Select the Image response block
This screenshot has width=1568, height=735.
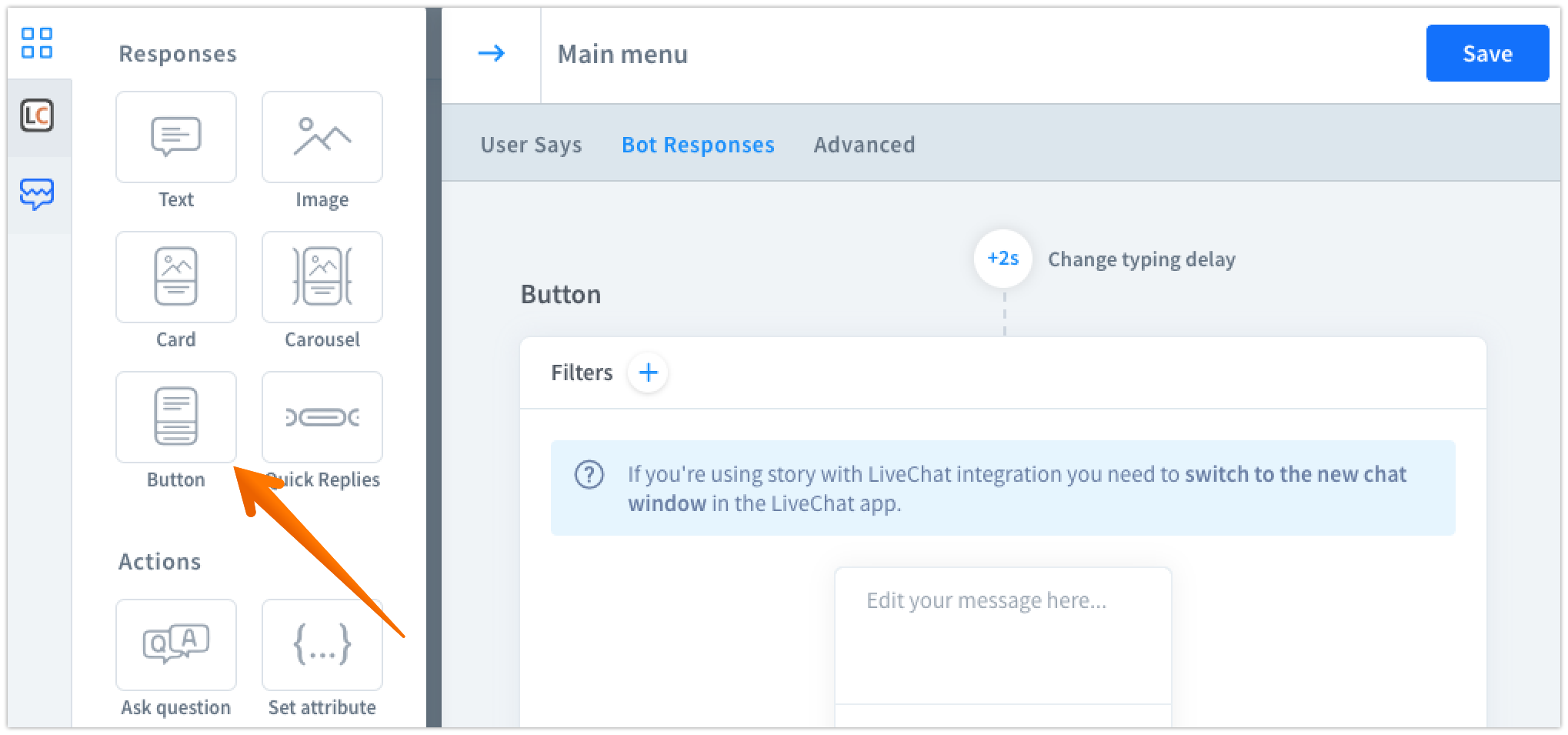322,137
